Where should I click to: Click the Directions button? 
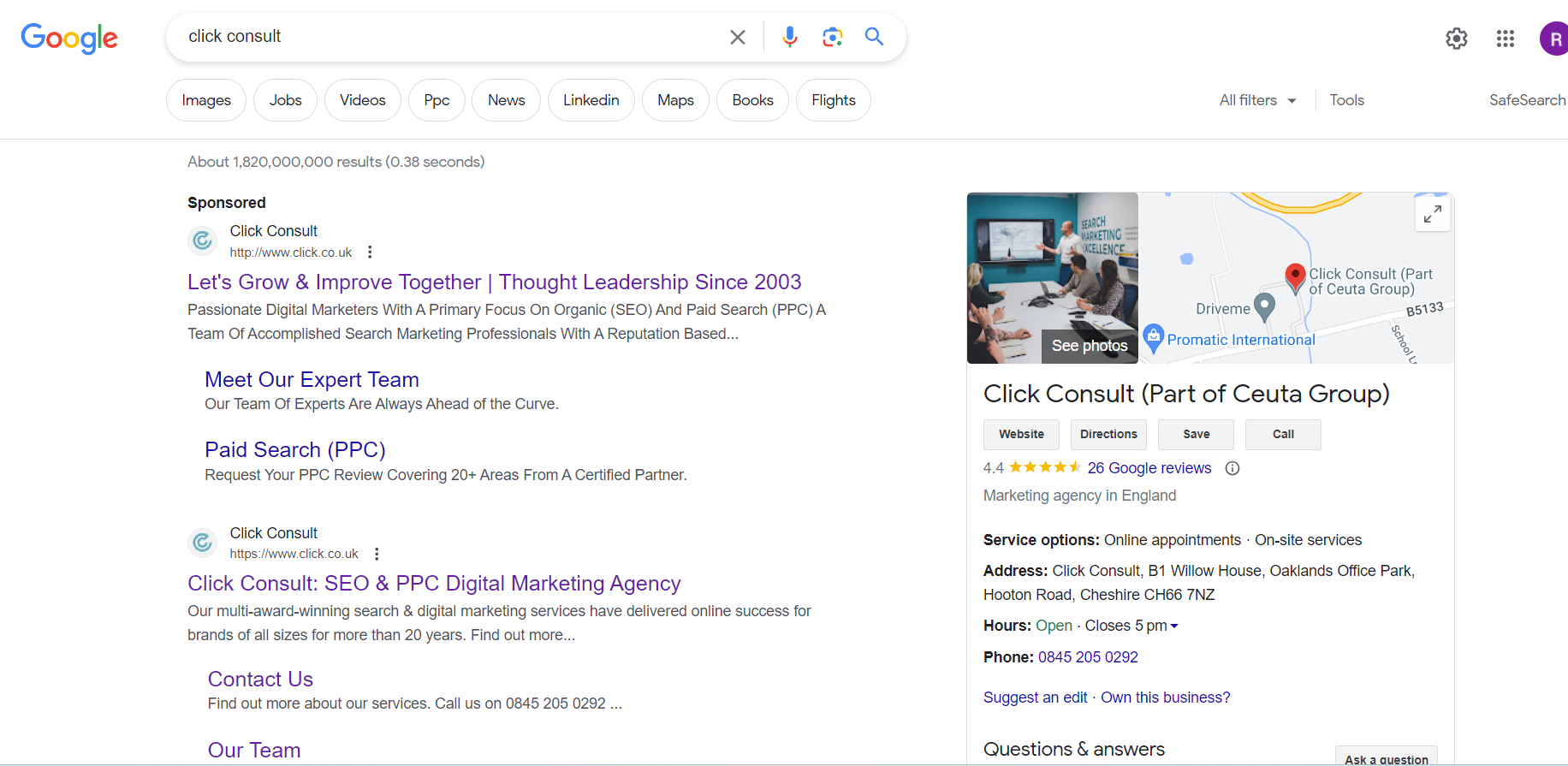pyautogui.click(x=1108, y=435)
